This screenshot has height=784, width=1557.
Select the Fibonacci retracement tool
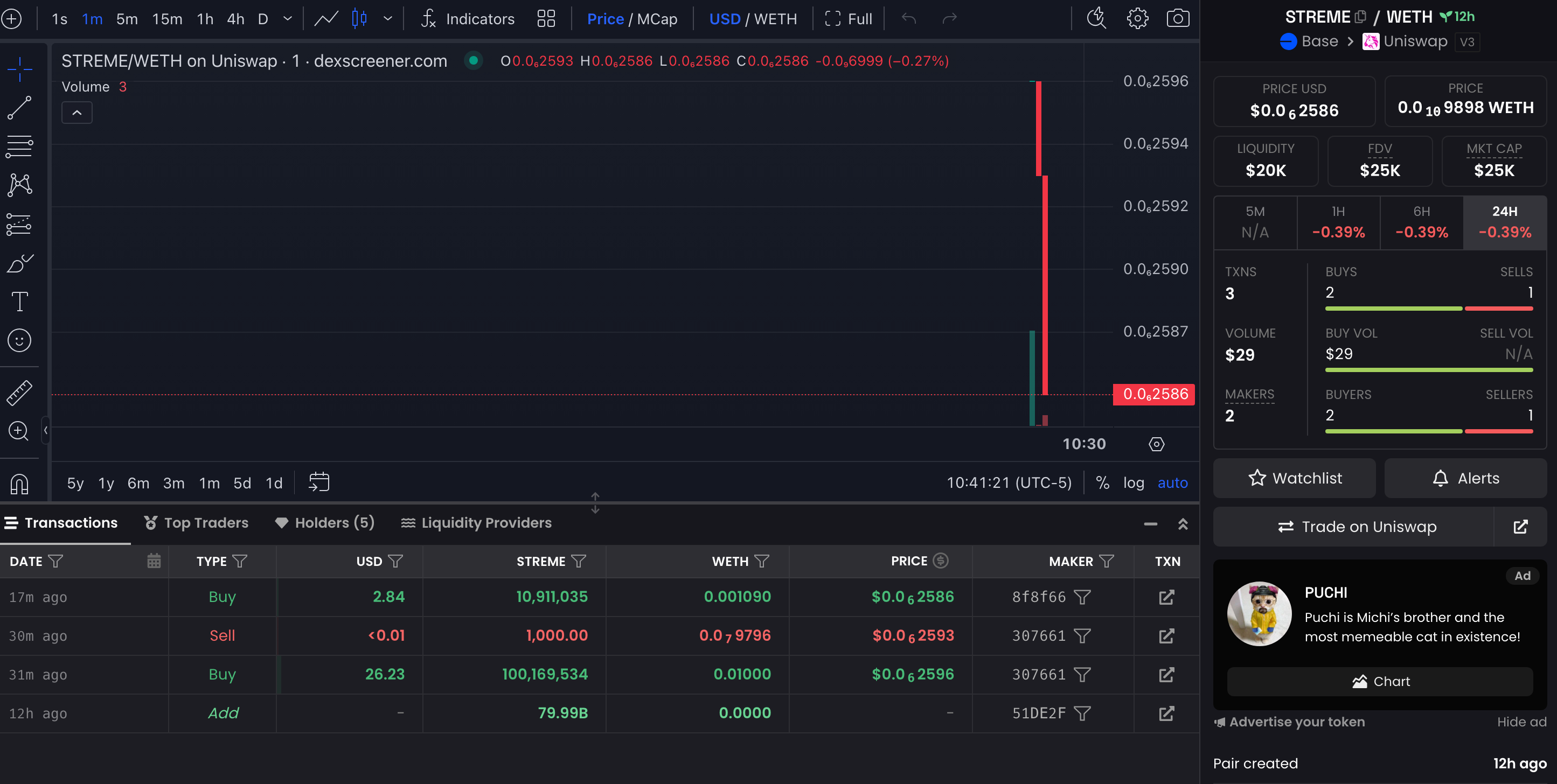coord(19,146)
